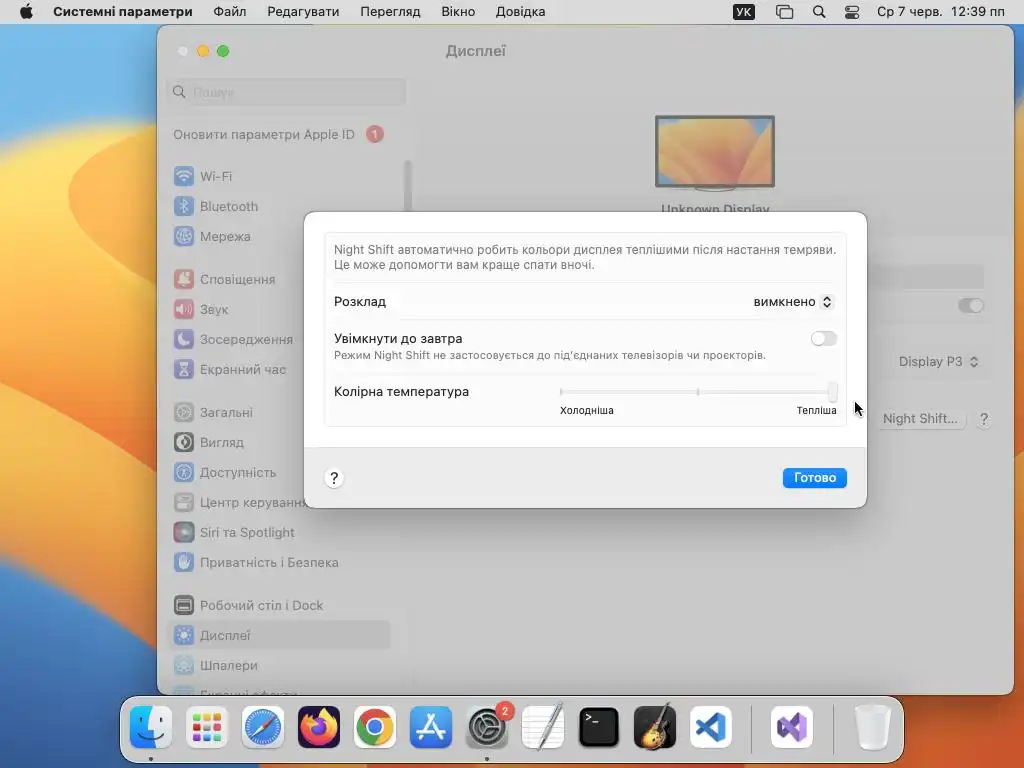The width and height of the screenshot is (1024, 768).
Task: Open Сповіщення settings in sidebar
Action: coord(224,280)
